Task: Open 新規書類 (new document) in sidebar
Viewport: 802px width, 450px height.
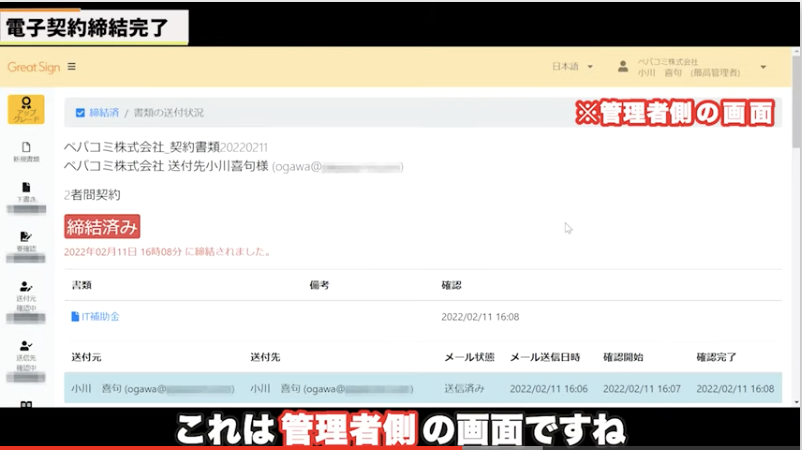Action: point(25,149)
